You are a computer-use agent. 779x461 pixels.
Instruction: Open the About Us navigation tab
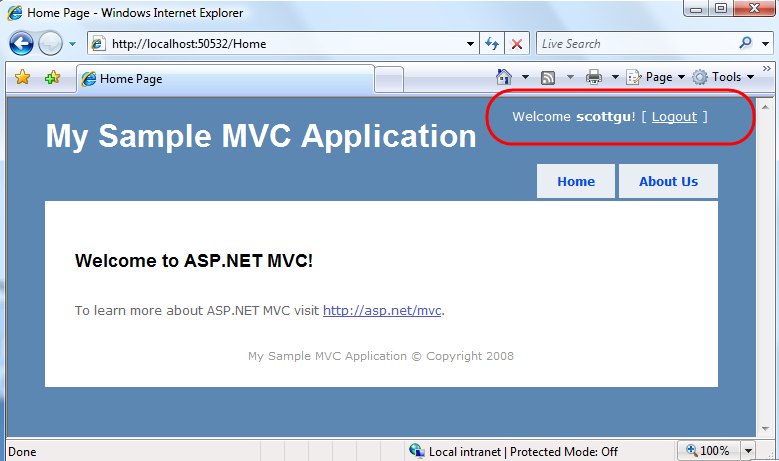(668, 181)
